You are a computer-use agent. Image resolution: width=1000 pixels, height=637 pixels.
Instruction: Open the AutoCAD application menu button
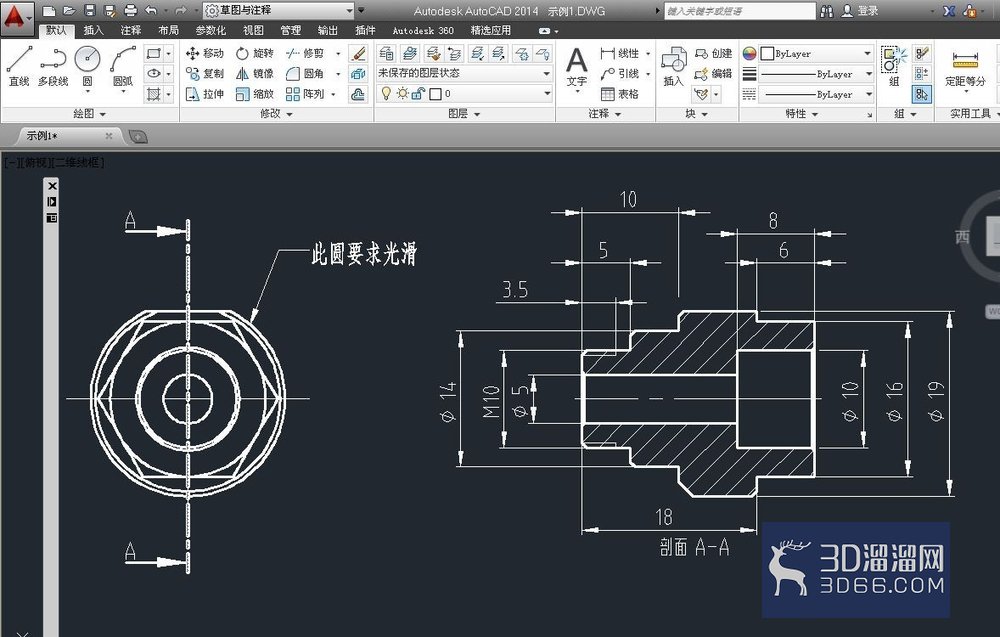[17, 17]
